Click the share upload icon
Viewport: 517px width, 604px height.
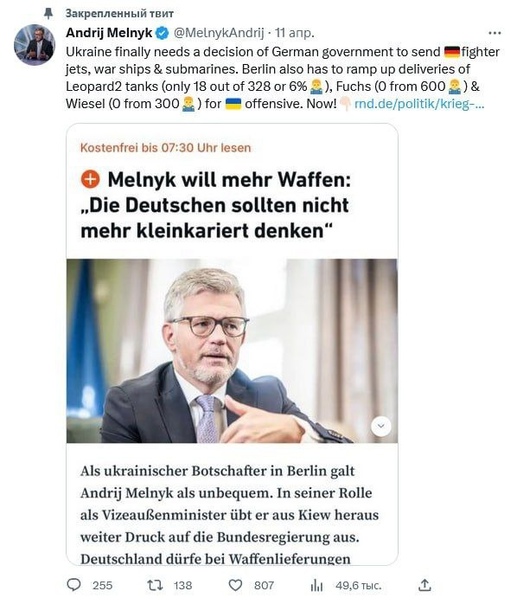[425, 585]
